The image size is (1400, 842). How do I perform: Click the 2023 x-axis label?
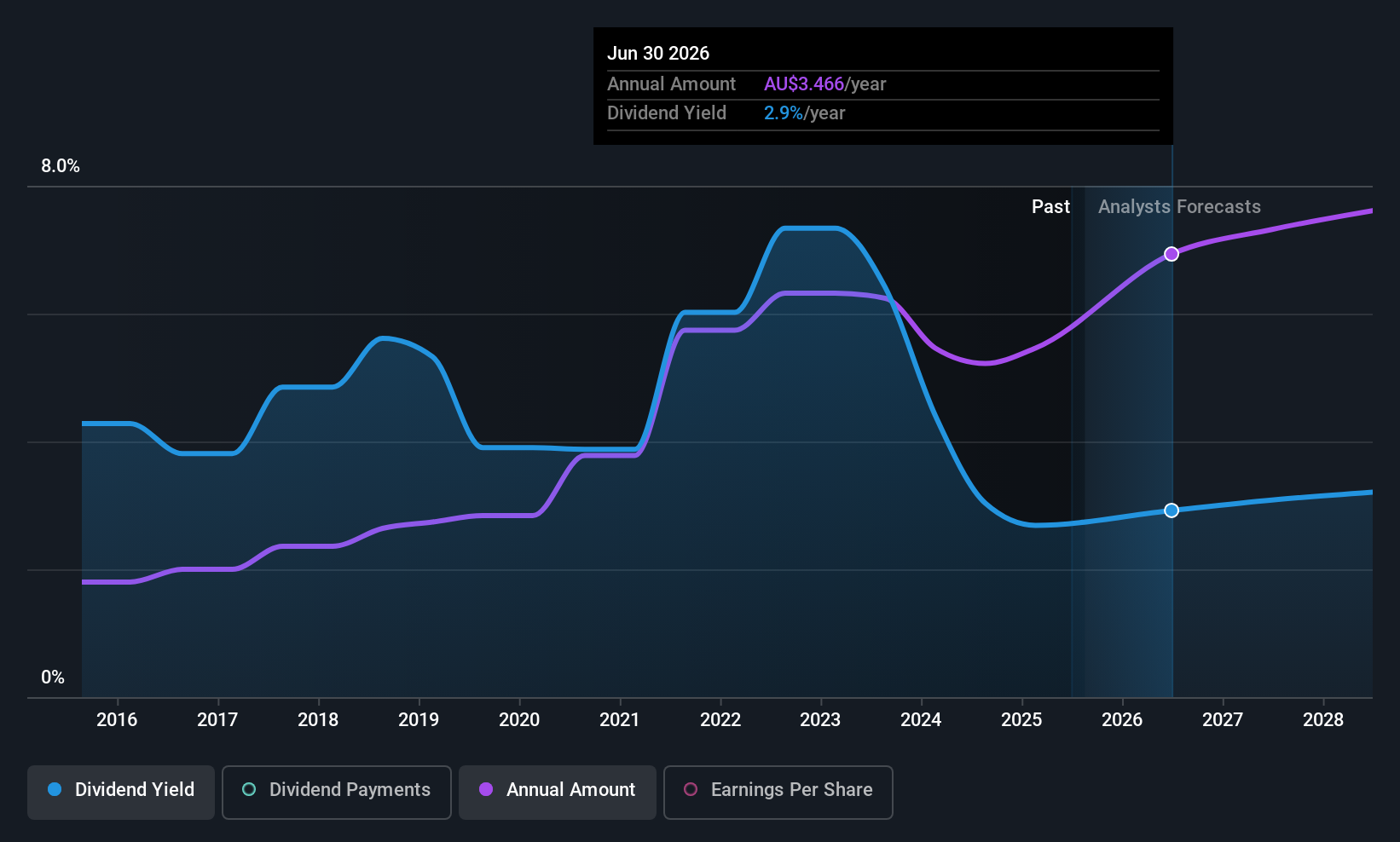click(820, 720)
